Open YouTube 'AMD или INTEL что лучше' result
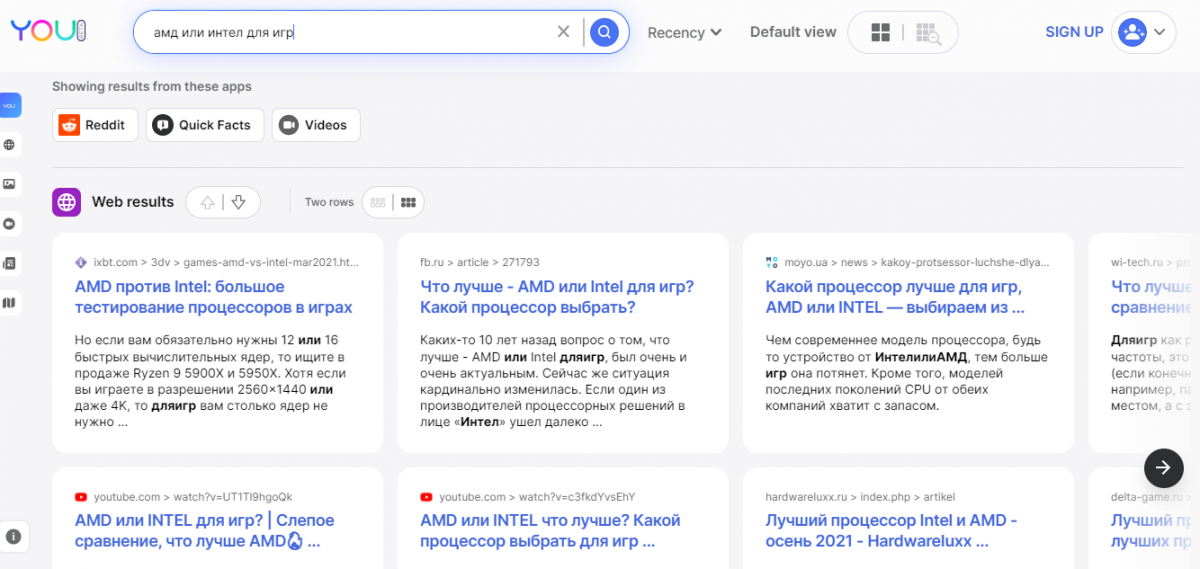The height and width of the screenshot is (569, 1200). (550, 531)
